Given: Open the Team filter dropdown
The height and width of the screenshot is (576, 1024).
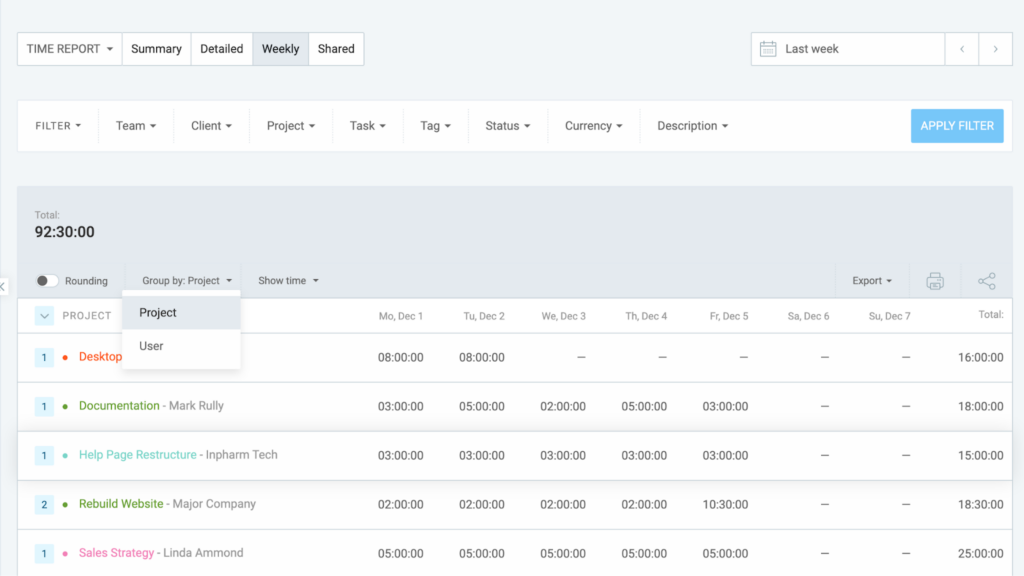Looking at the screenshot, I should pos(136,126).
